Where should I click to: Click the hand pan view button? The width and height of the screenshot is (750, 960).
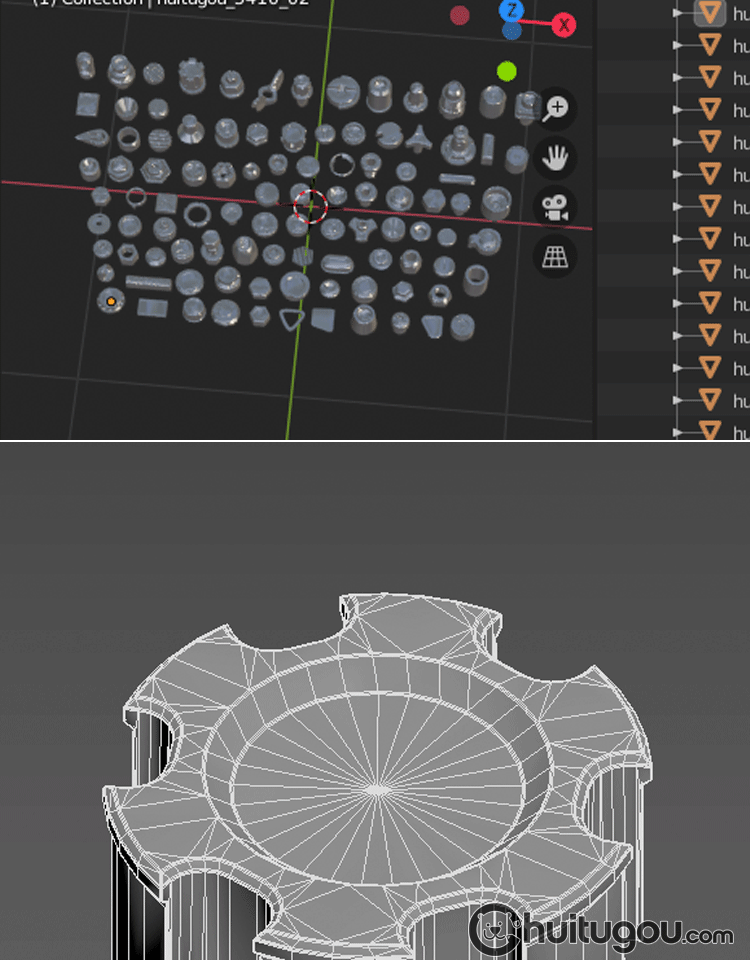tap(555, 157)
